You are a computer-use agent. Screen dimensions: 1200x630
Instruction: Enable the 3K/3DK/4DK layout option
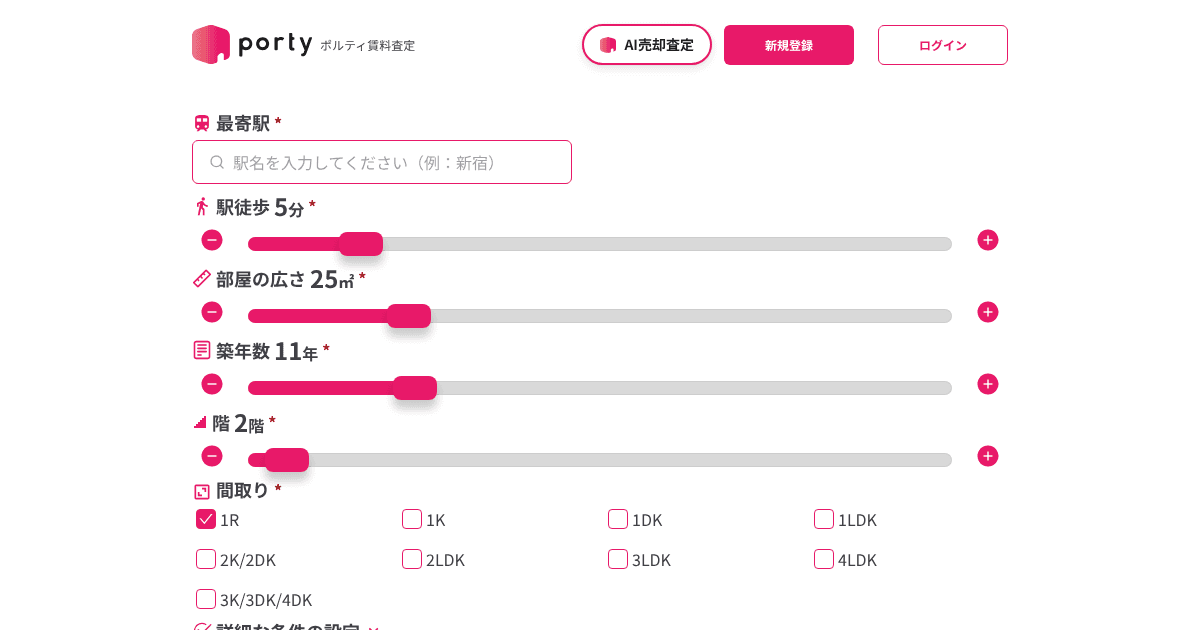[206, 599]
